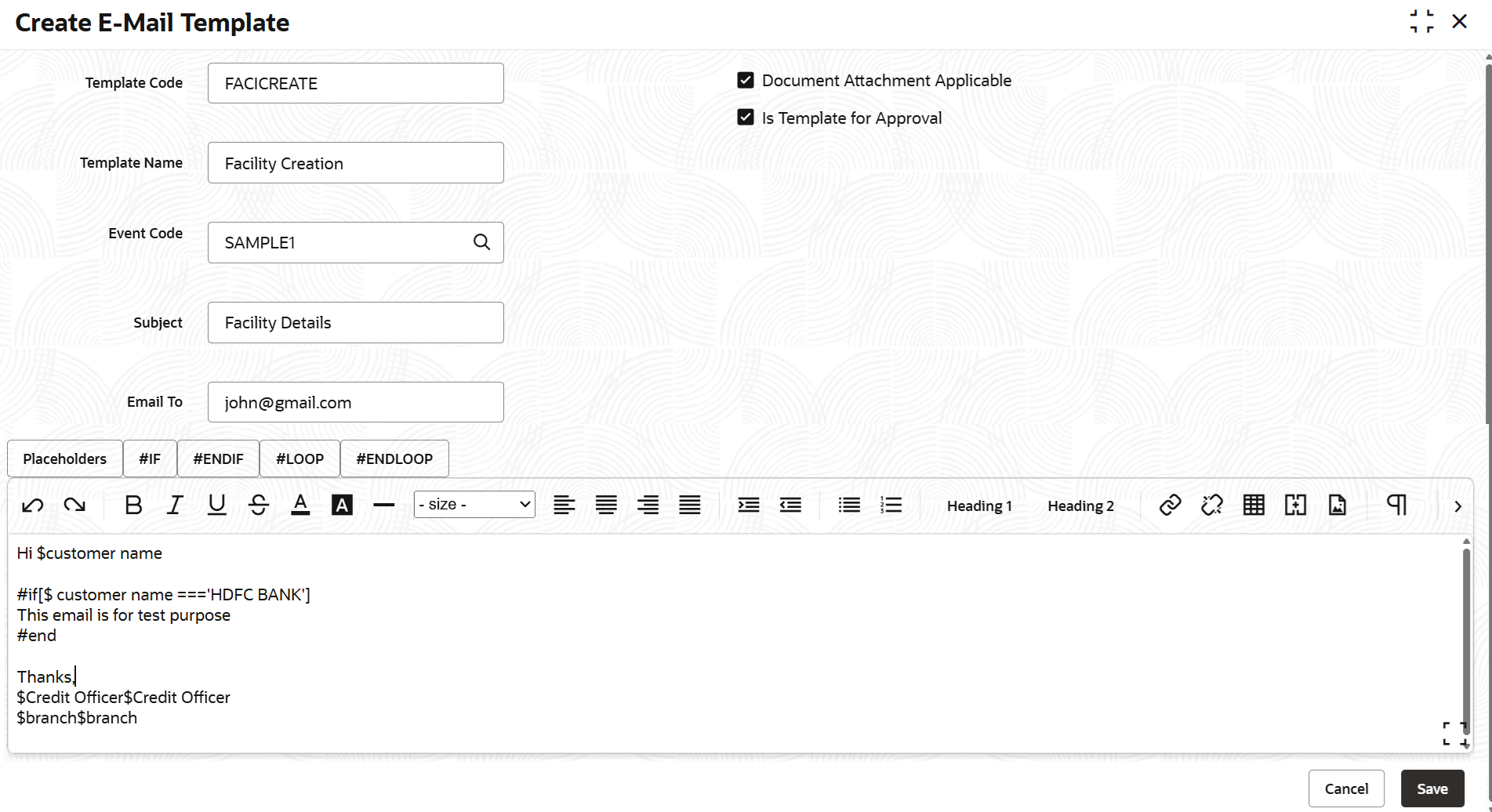Click the "$Credit Officer$Credit Officer" line
The image size is (1492, 812).
click(x=124, y=698)
